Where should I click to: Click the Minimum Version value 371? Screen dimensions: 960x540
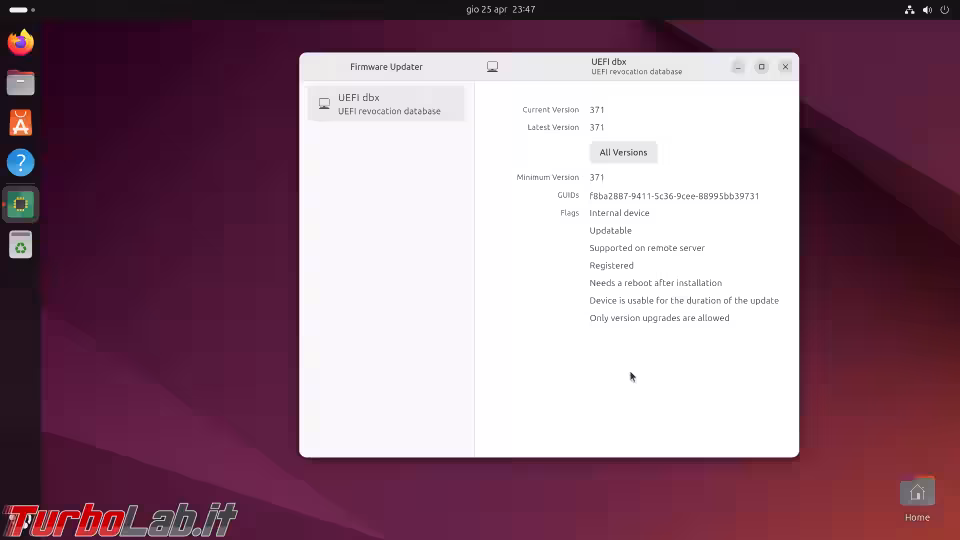597,178
